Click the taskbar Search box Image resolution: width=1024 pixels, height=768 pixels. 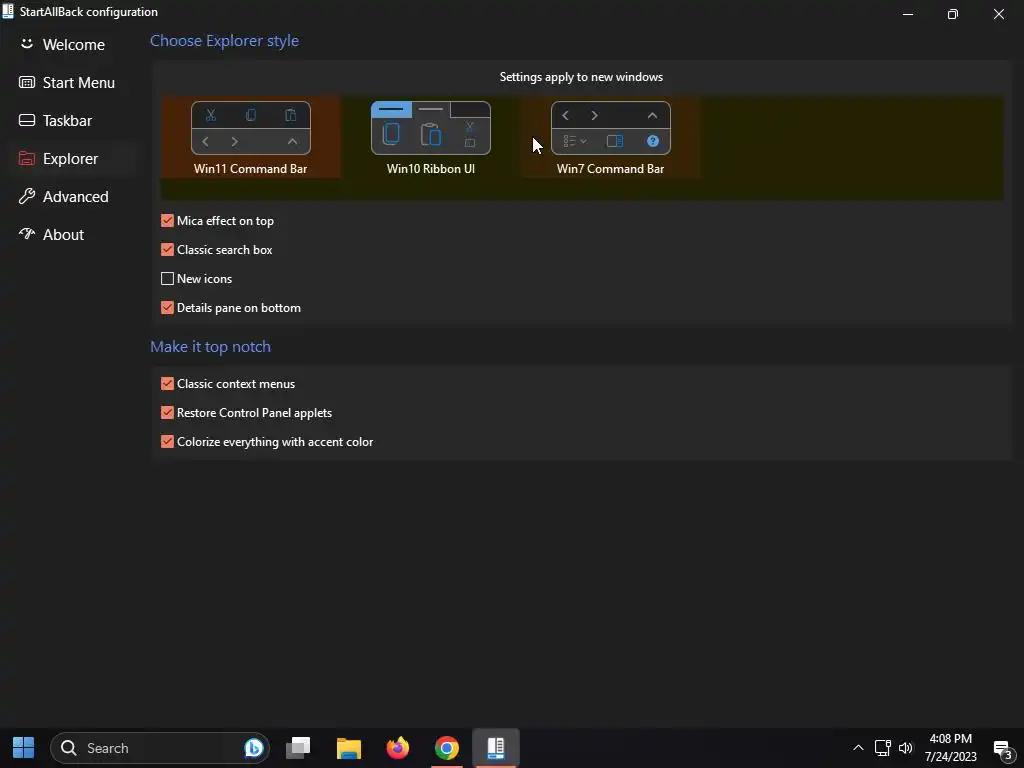click(160, 748)
